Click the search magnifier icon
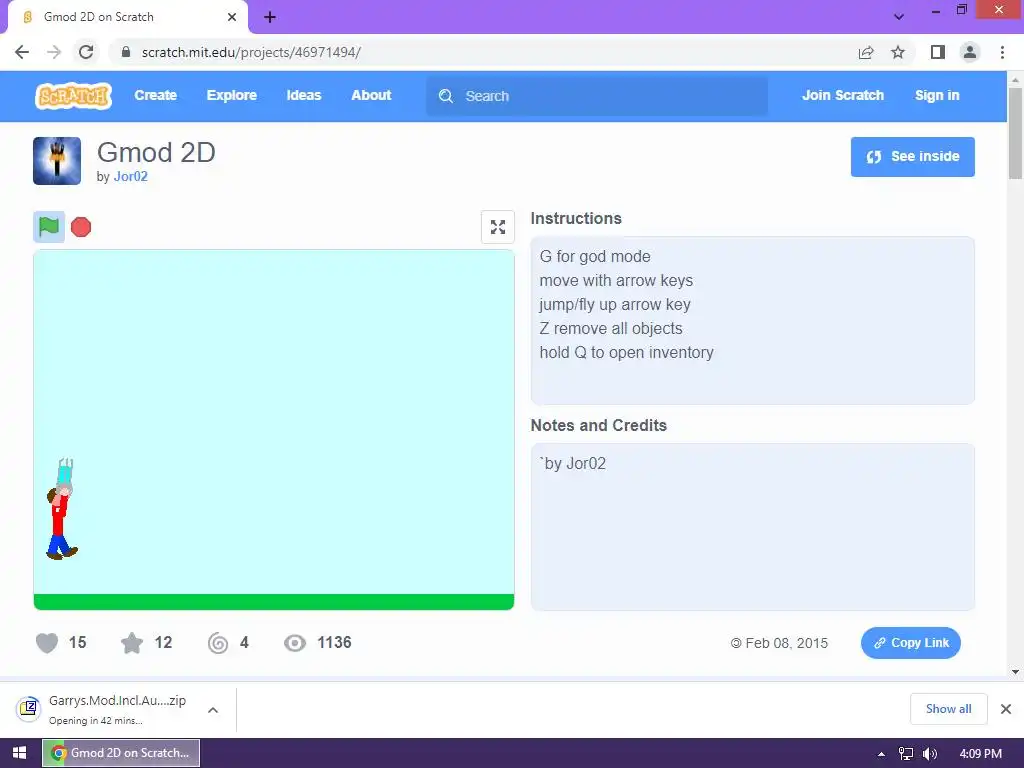This screenshot has width=1024, height=768. coord(446,96)
